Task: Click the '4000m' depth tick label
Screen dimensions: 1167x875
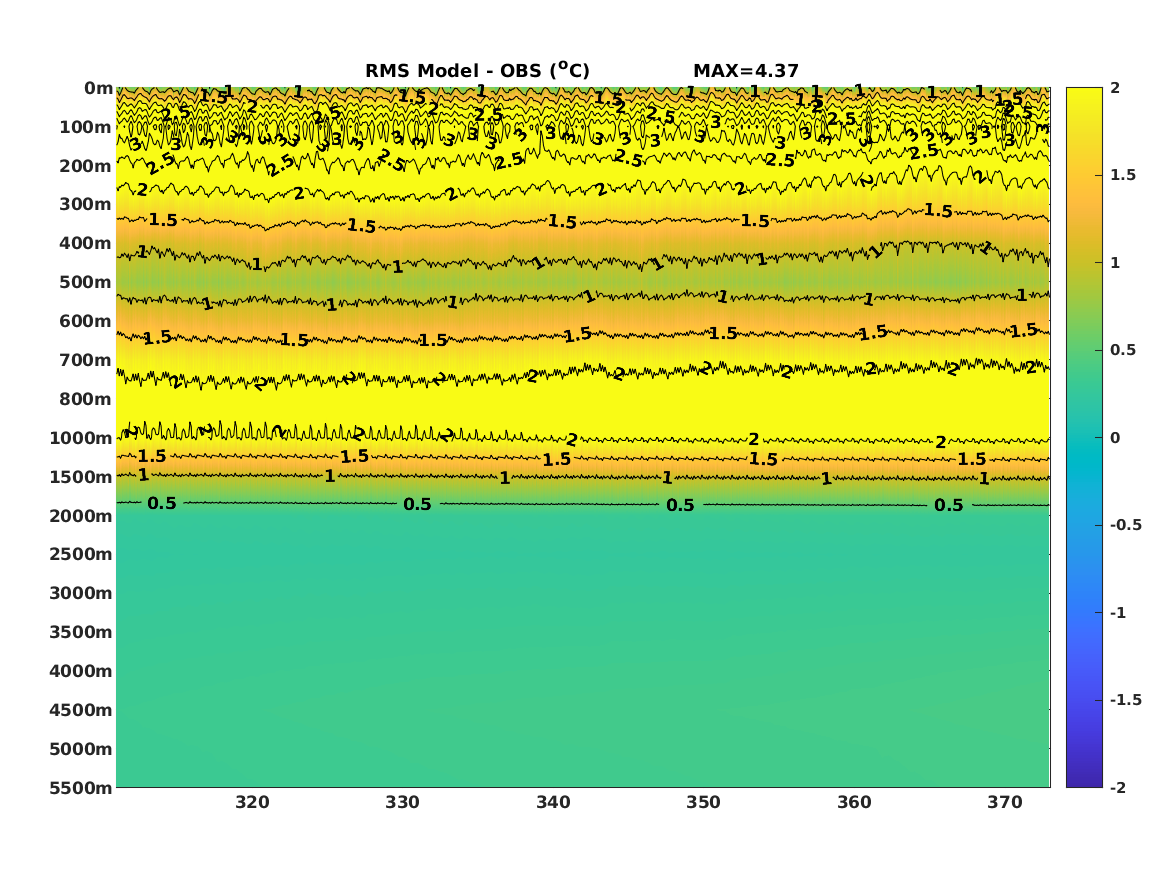Action: 81,671
